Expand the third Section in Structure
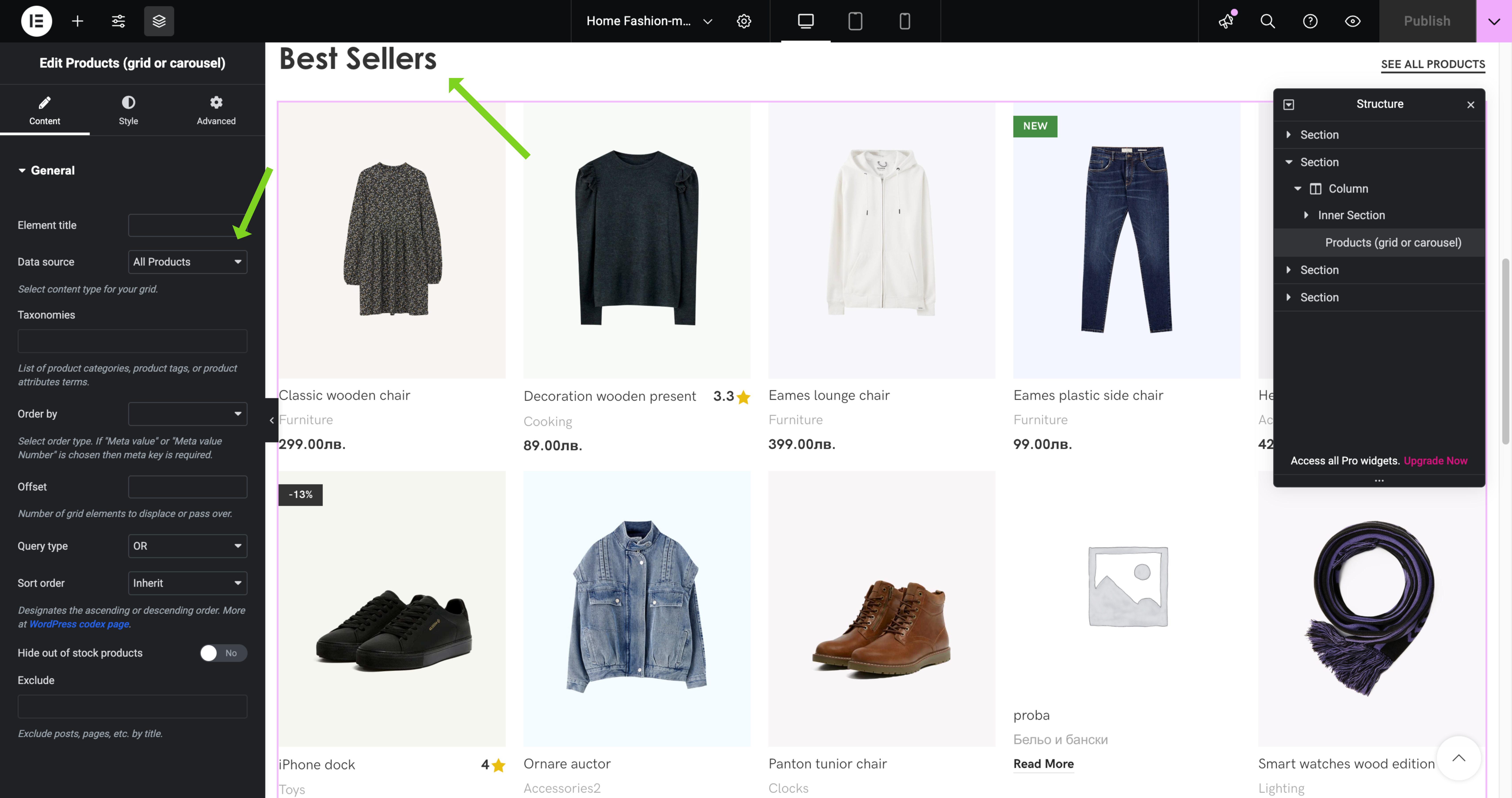The height and width of the screenshot is (798, 1512). (x=1288, y=270)
